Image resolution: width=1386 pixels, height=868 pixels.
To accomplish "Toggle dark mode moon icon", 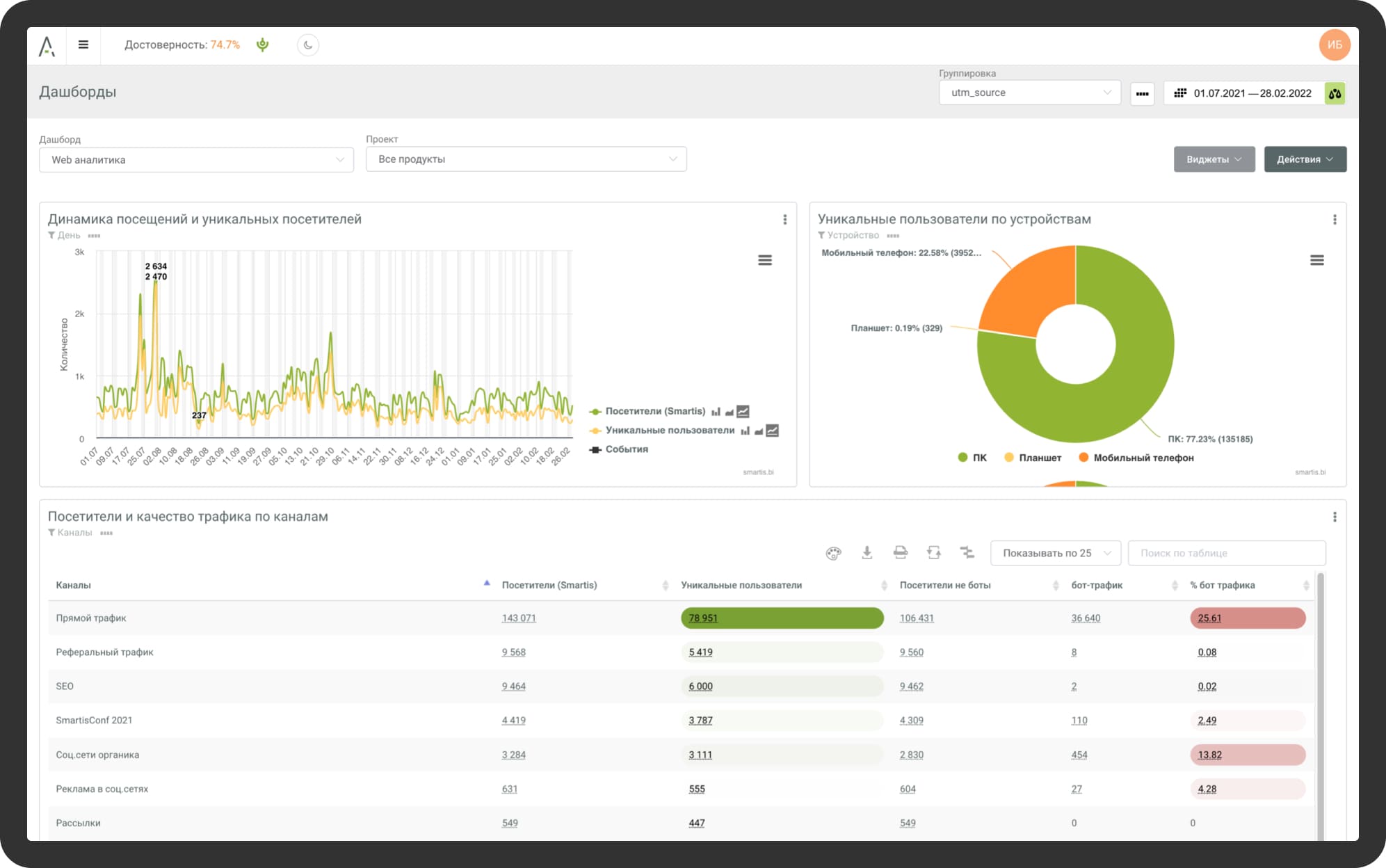I will [x=308, y=45].
